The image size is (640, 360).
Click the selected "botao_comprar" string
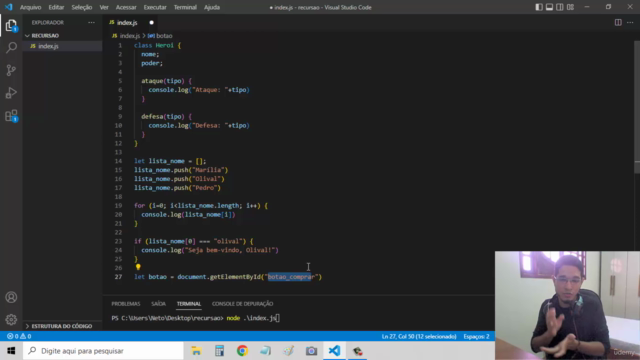pos(292,277)
